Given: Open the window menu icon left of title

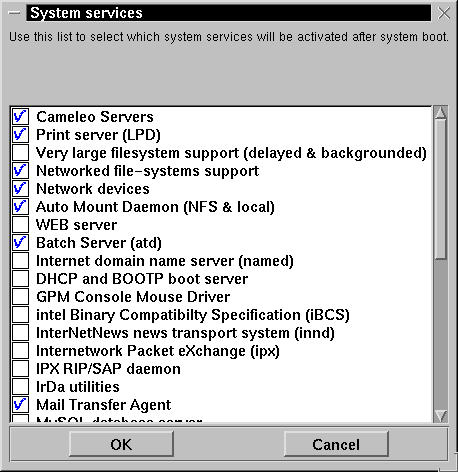Looking at the screenshot, I should click(14, 13).
